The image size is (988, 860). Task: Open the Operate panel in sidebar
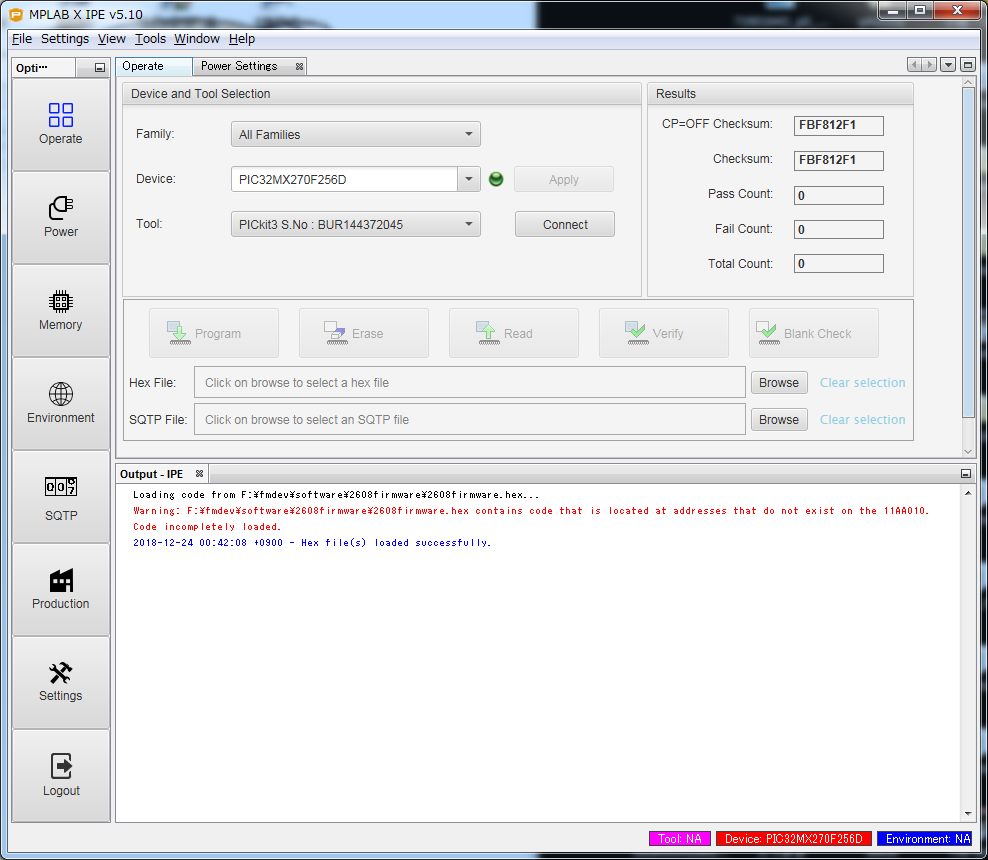click(x=61, y=123)
